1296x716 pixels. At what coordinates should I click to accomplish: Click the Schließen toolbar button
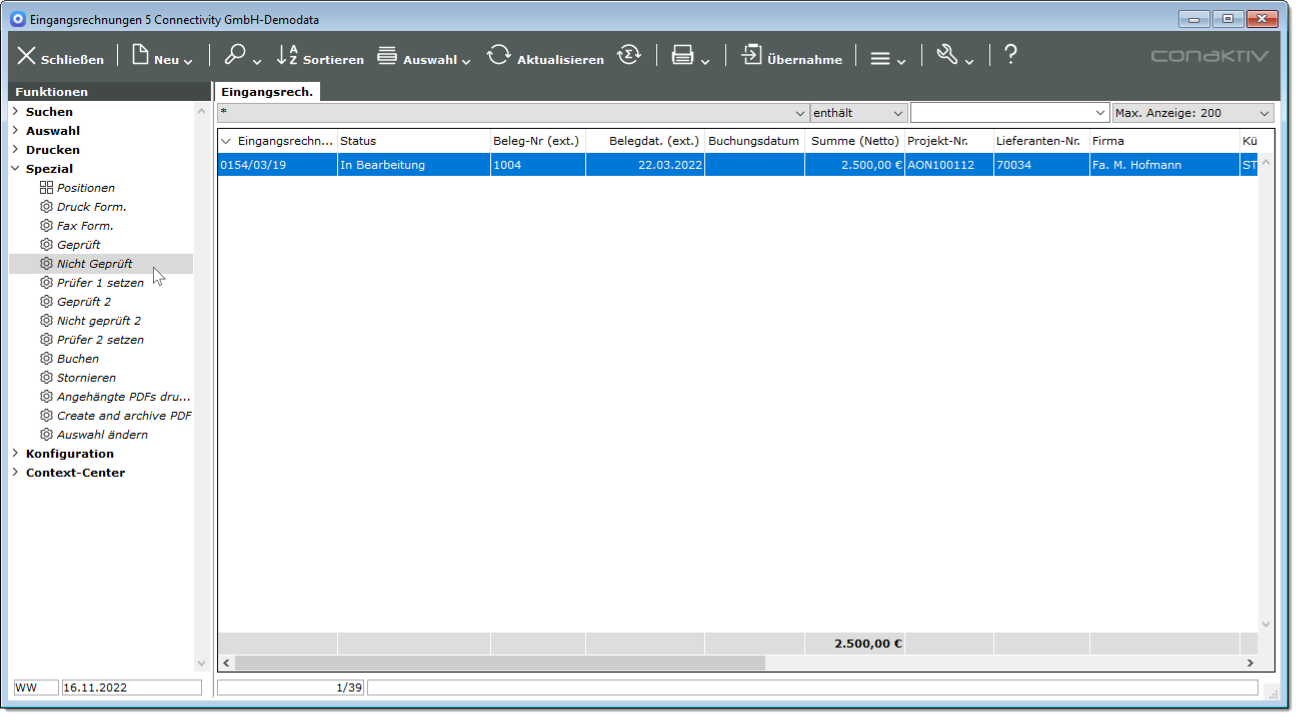60,57
